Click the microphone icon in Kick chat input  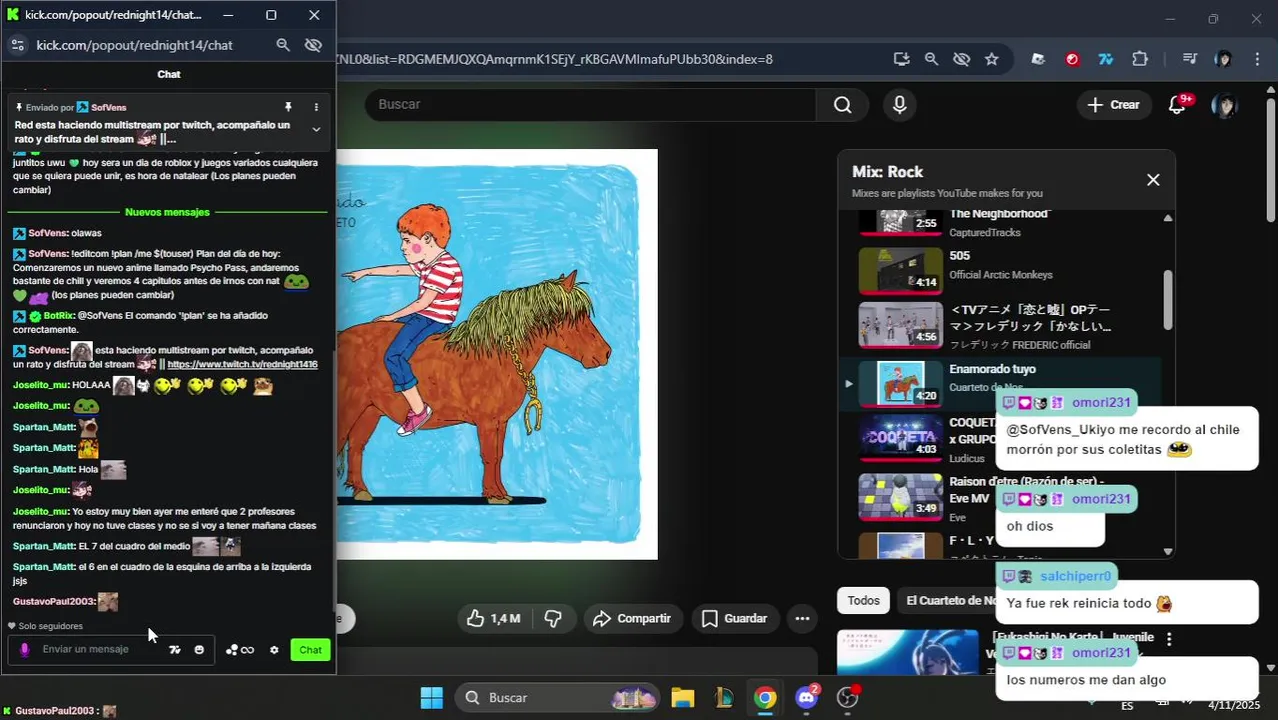(25, 650)
